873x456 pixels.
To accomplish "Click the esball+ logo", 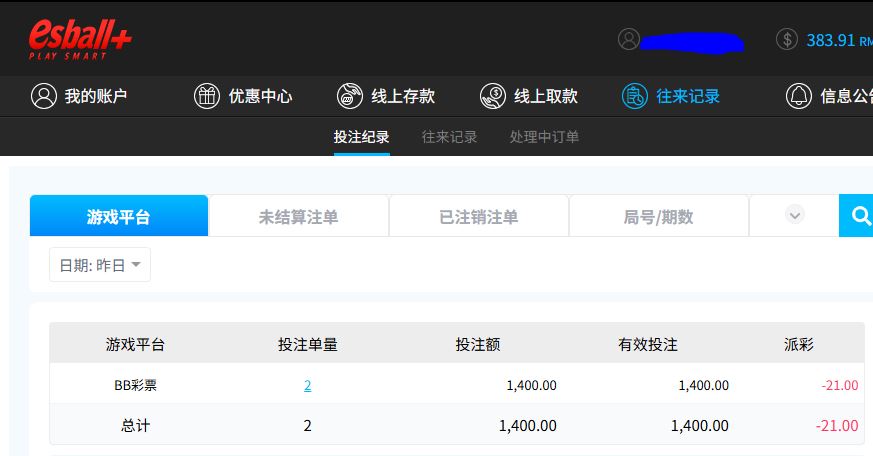I will click(x=80, y=40).
